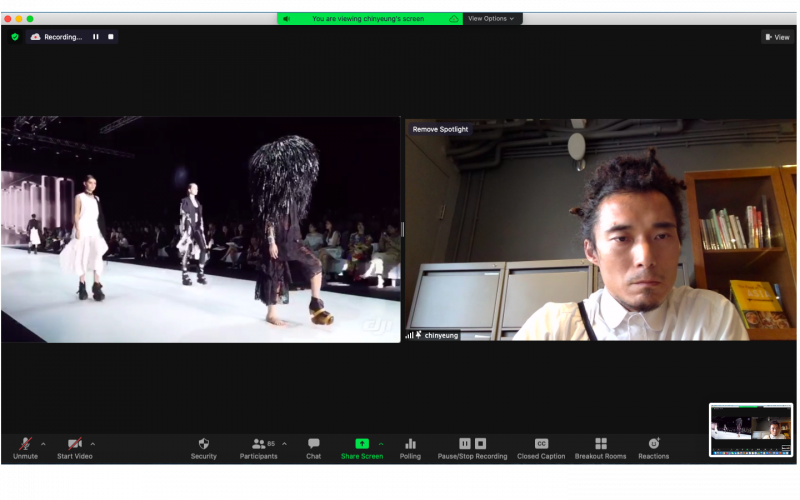Open the Security shield menu
The image size is (800, 500).
coord(204,448)
